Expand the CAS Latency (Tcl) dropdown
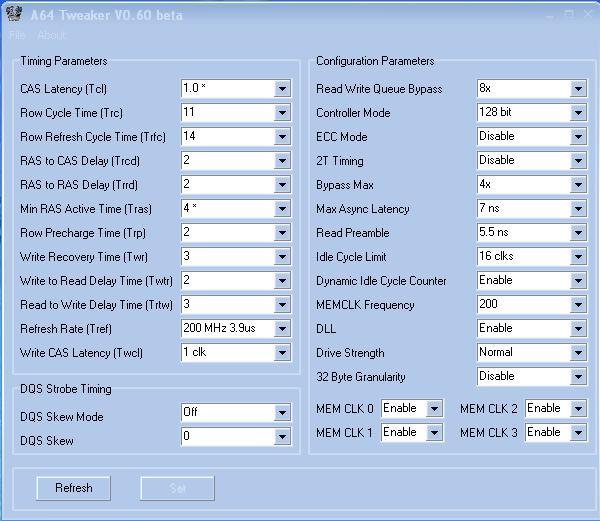 pos(282,89)
